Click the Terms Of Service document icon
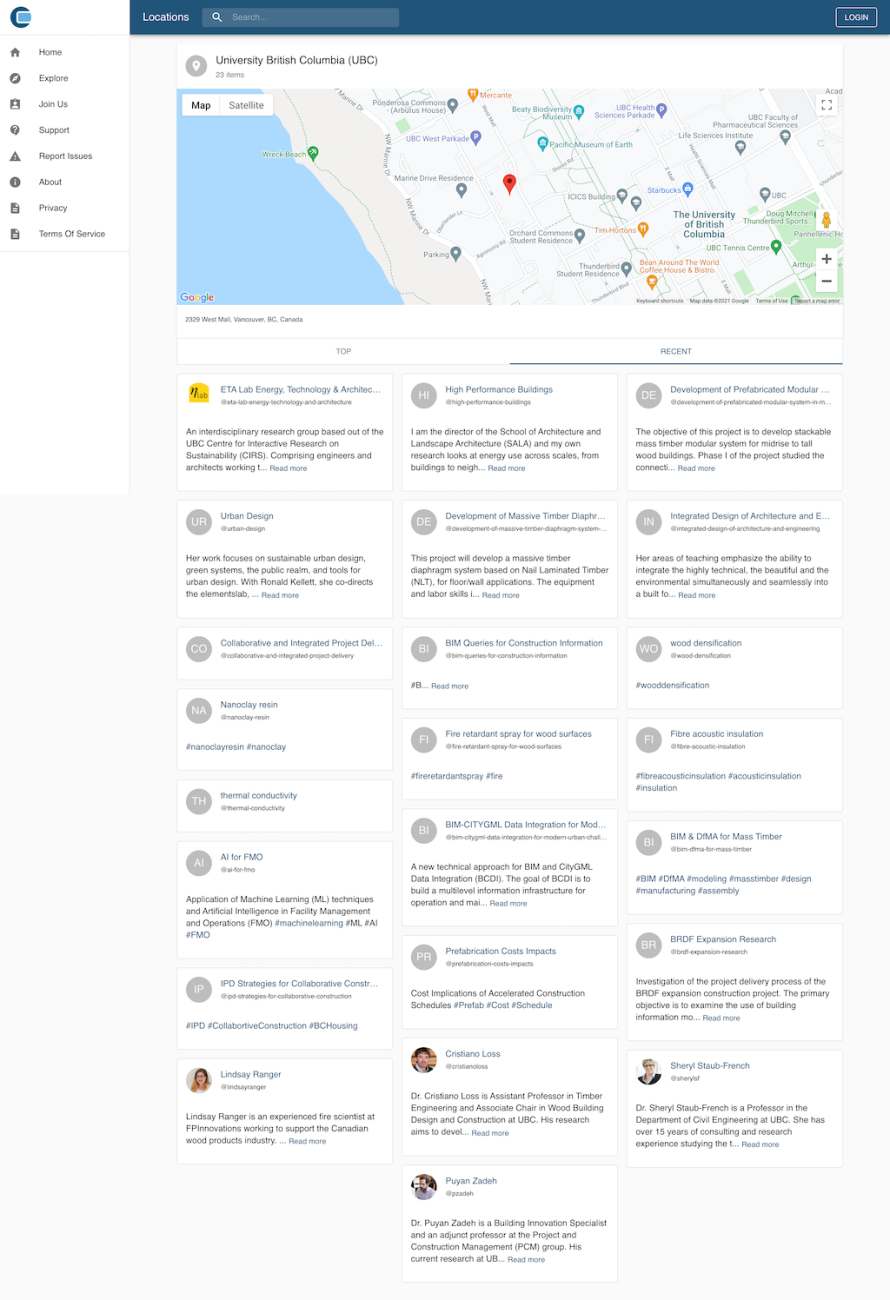The image size is (890, 1300). click(x=15, y=234)
